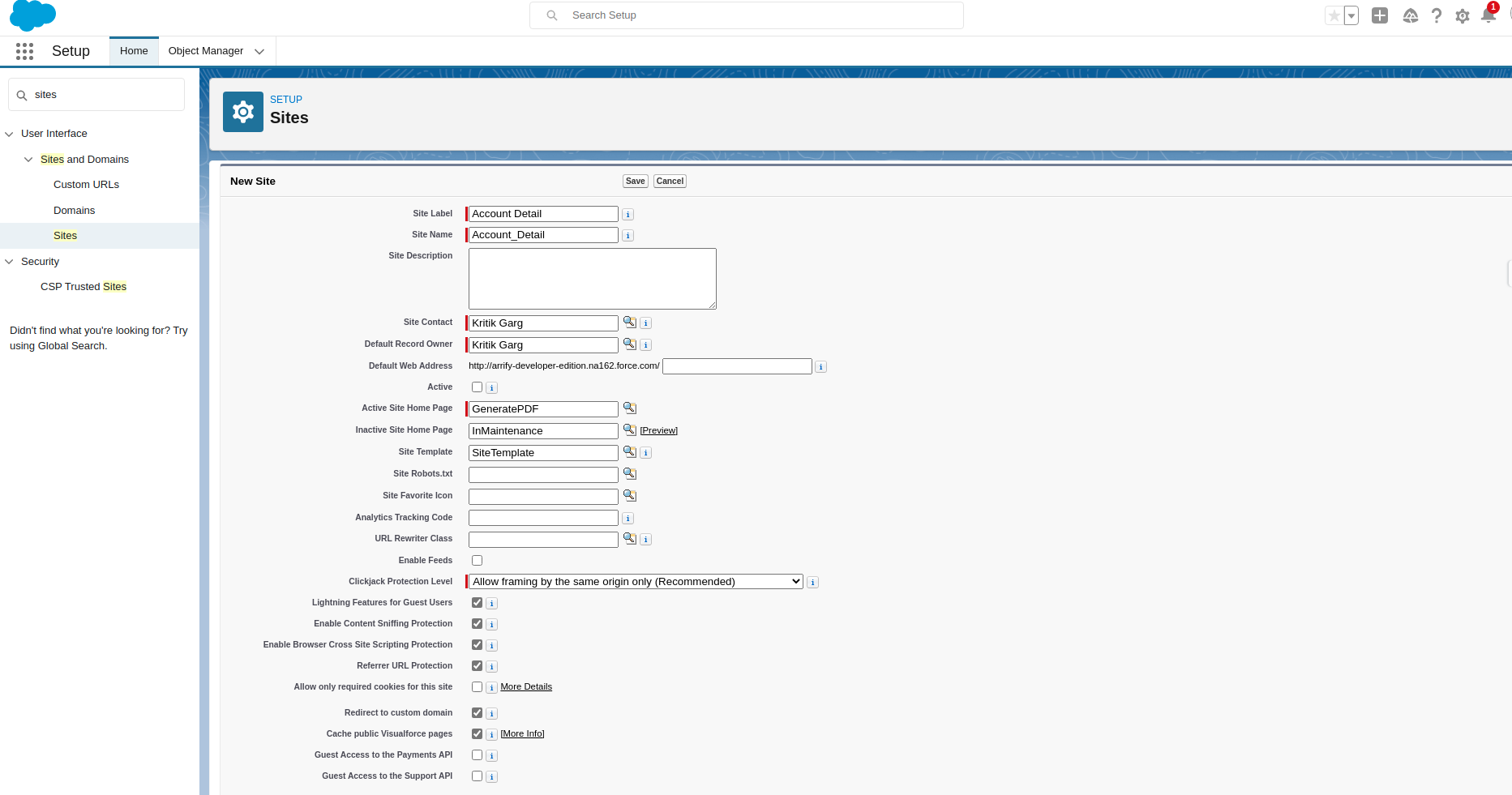
Task: Open lookup icon for Site Robots.txt
Action: coord(630,473)
